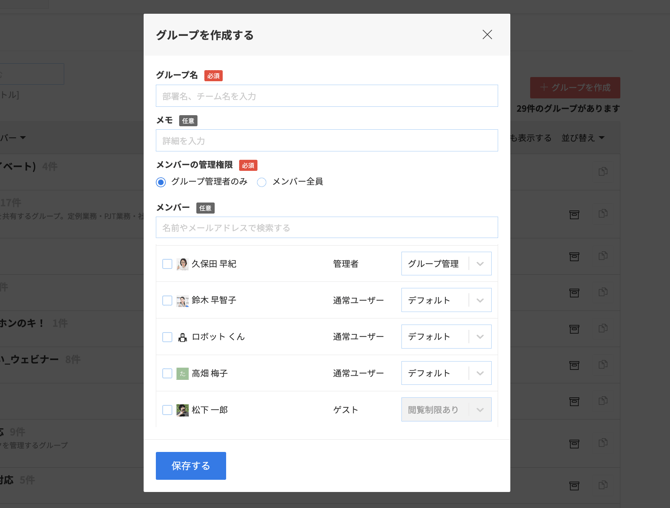The height and width of the screenshot is (508, 670).
Task: Click the archive icon in background row 'ホンのキ！ 1件'
Action: tap(574, 329)
